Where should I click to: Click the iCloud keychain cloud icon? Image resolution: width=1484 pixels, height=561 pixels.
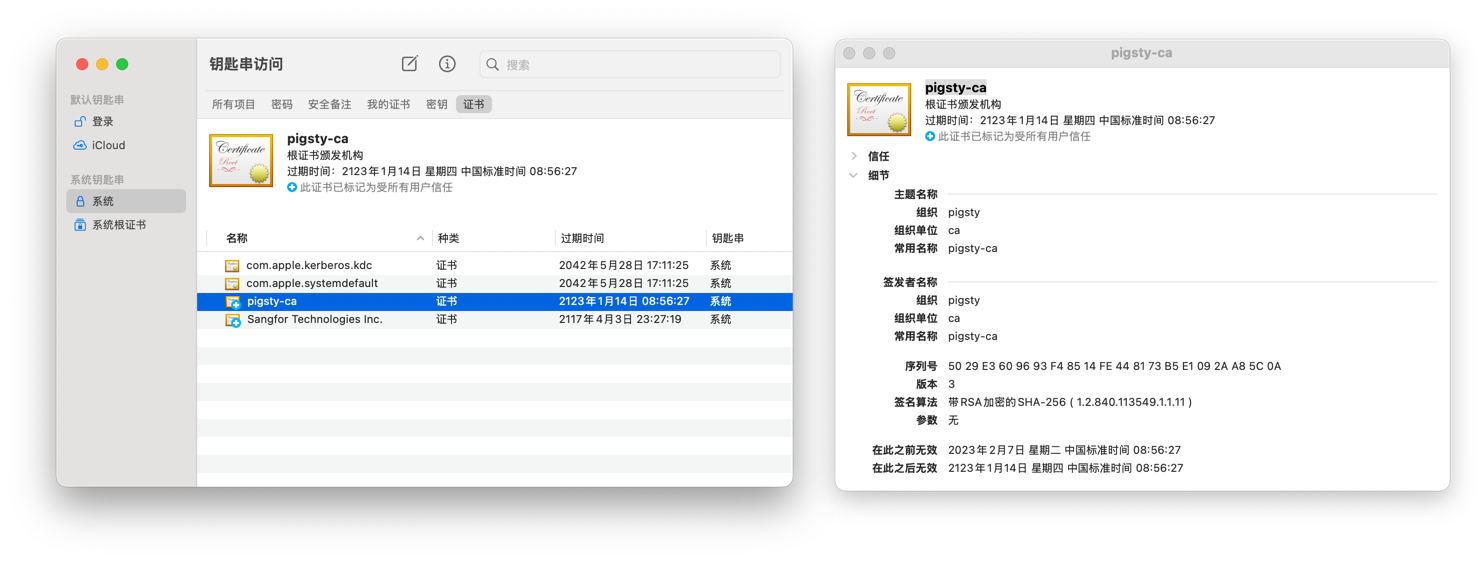pyautogui.click(x=80, y=146)
